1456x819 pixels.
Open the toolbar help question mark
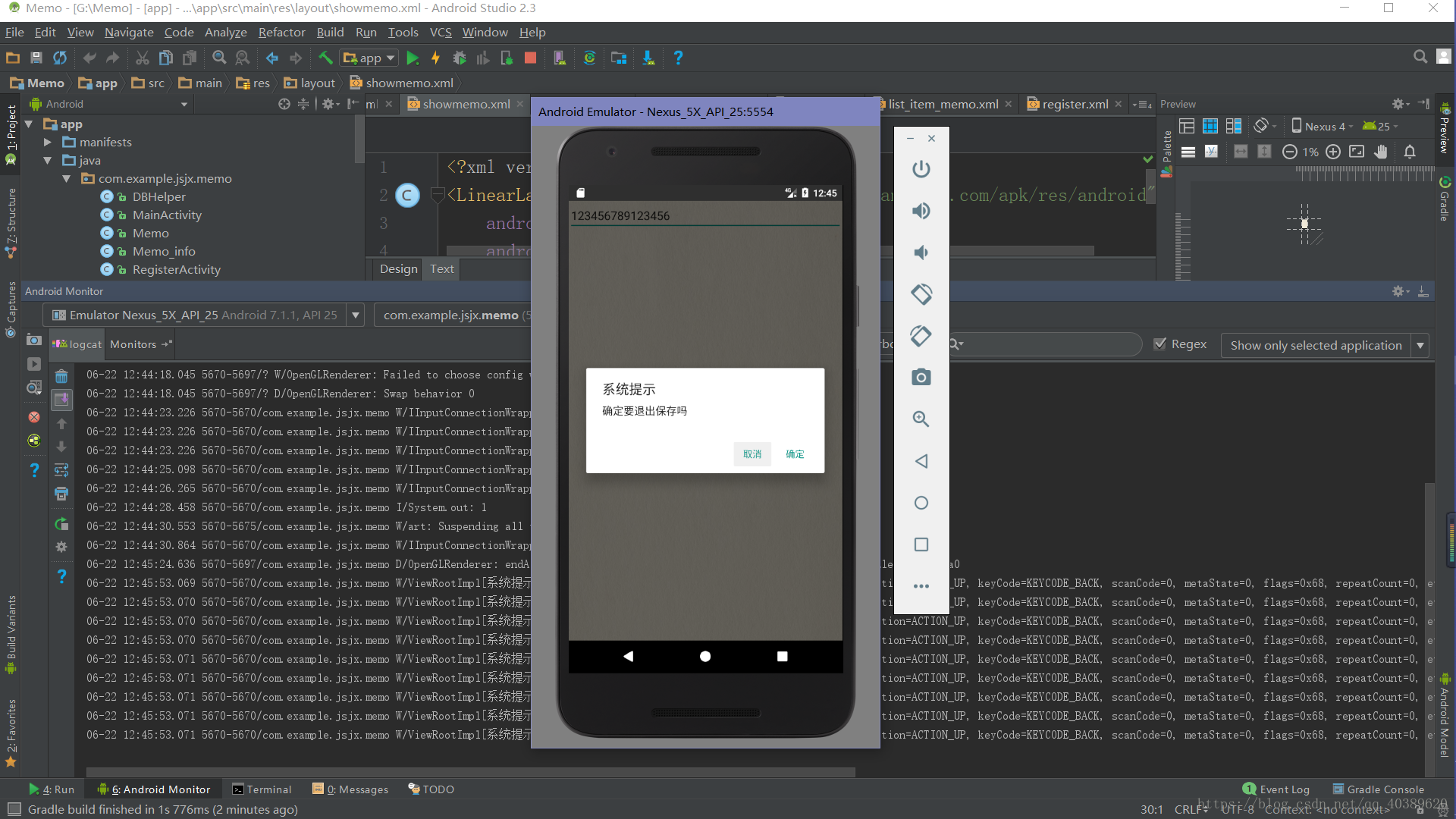click(678, 58)
